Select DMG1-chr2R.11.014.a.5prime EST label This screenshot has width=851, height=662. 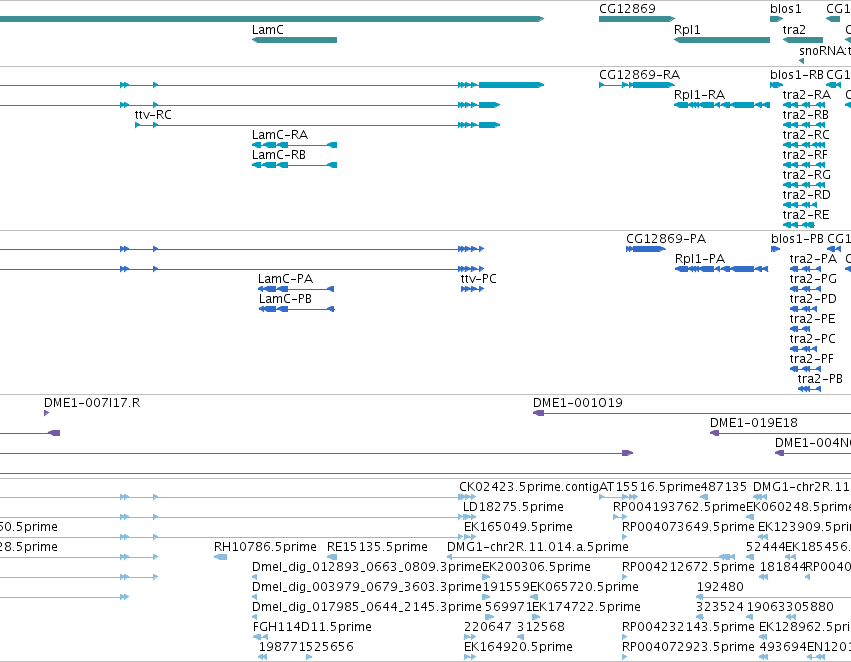pos(538,547)
